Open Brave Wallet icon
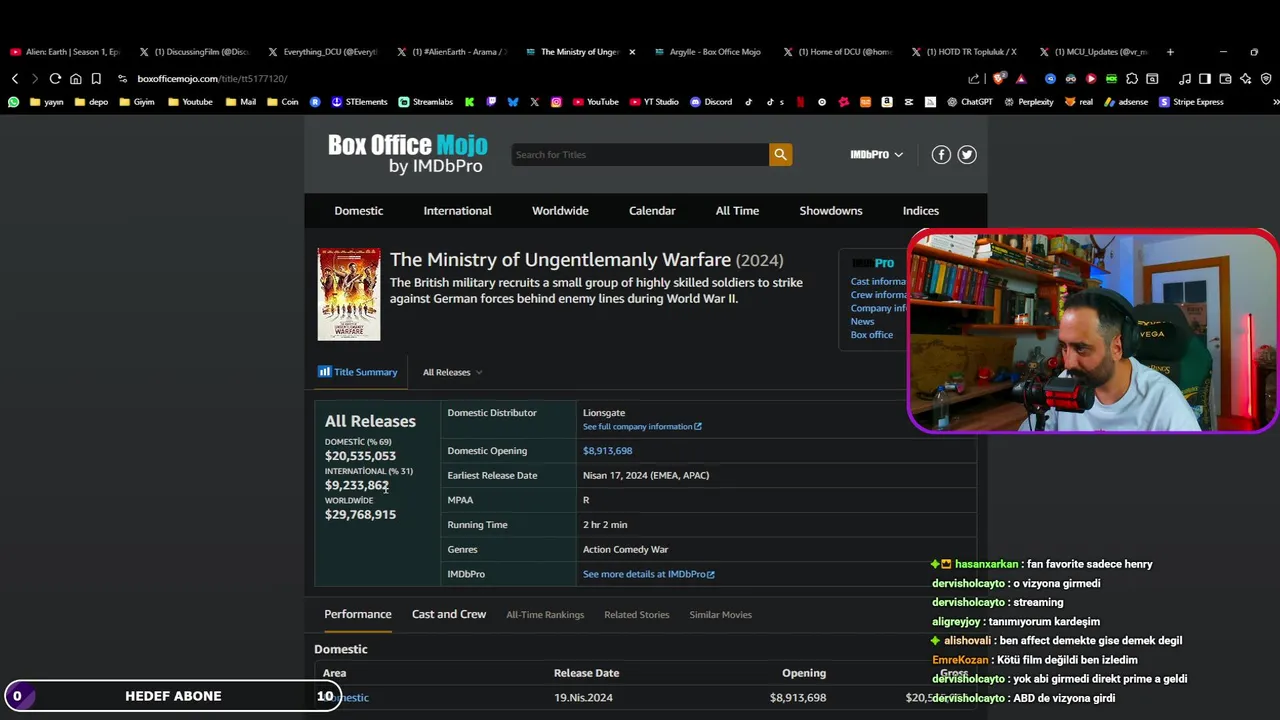1280x720 pixels. point(1225,79)
